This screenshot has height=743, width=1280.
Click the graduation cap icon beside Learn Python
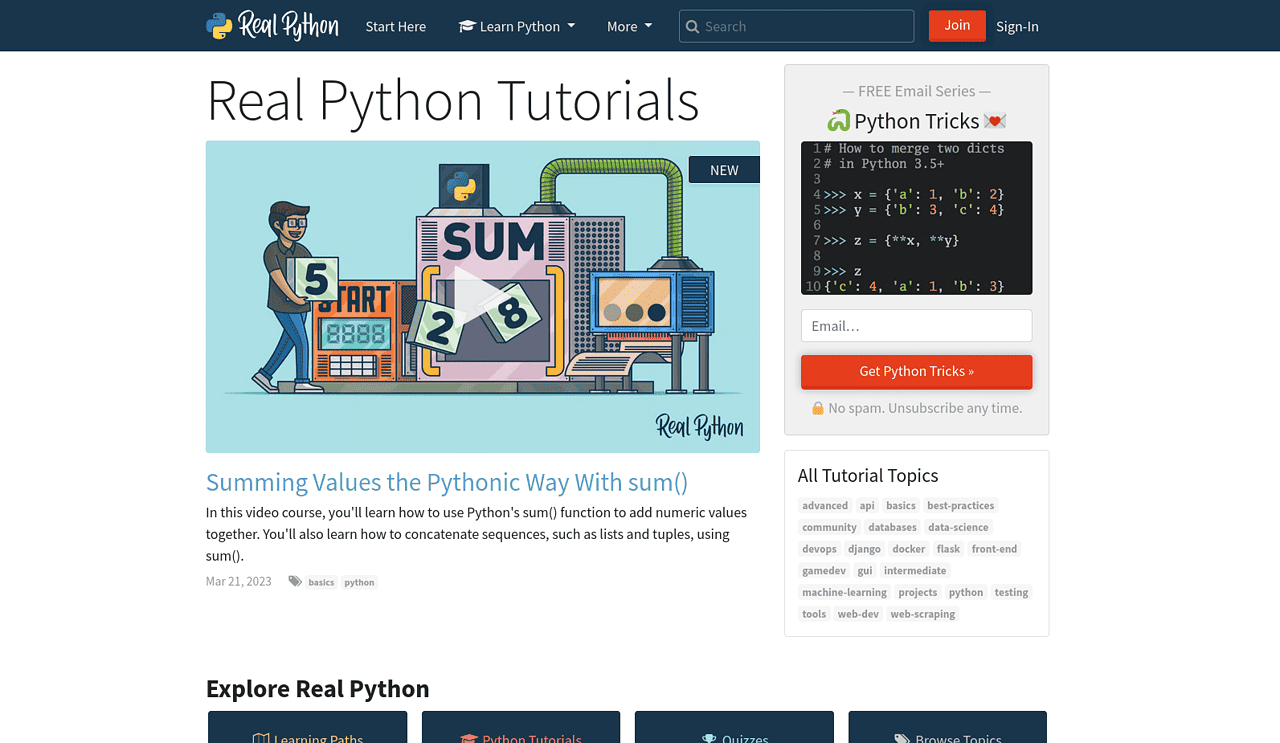(467, 26)
